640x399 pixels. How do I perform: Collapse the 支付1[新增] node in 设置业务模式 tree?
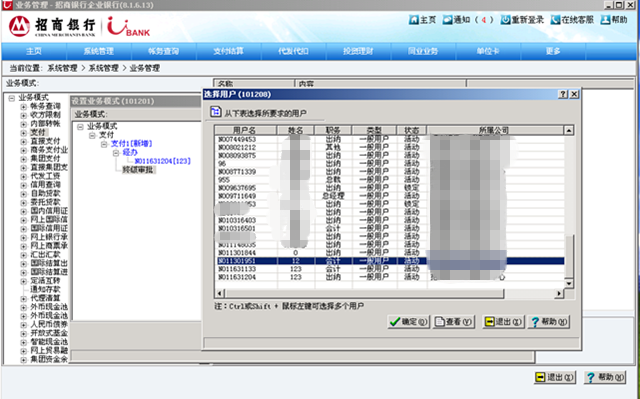[x=104, y=144]
